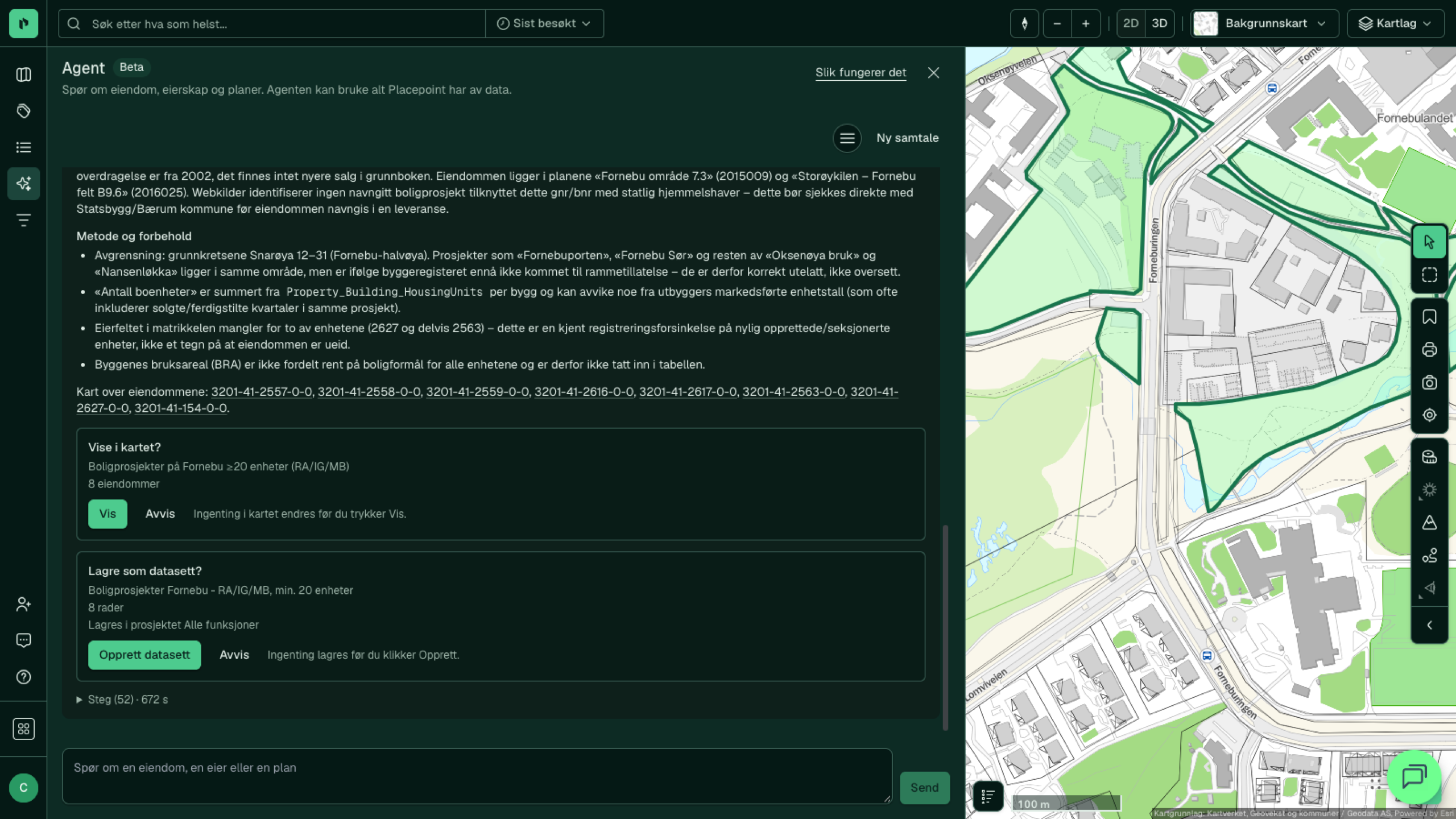Viewport: 1456px width, 819px height.
Task: Open the Sist besøkt dropdown
Action: pyautogui.click(x=544, y=24)
